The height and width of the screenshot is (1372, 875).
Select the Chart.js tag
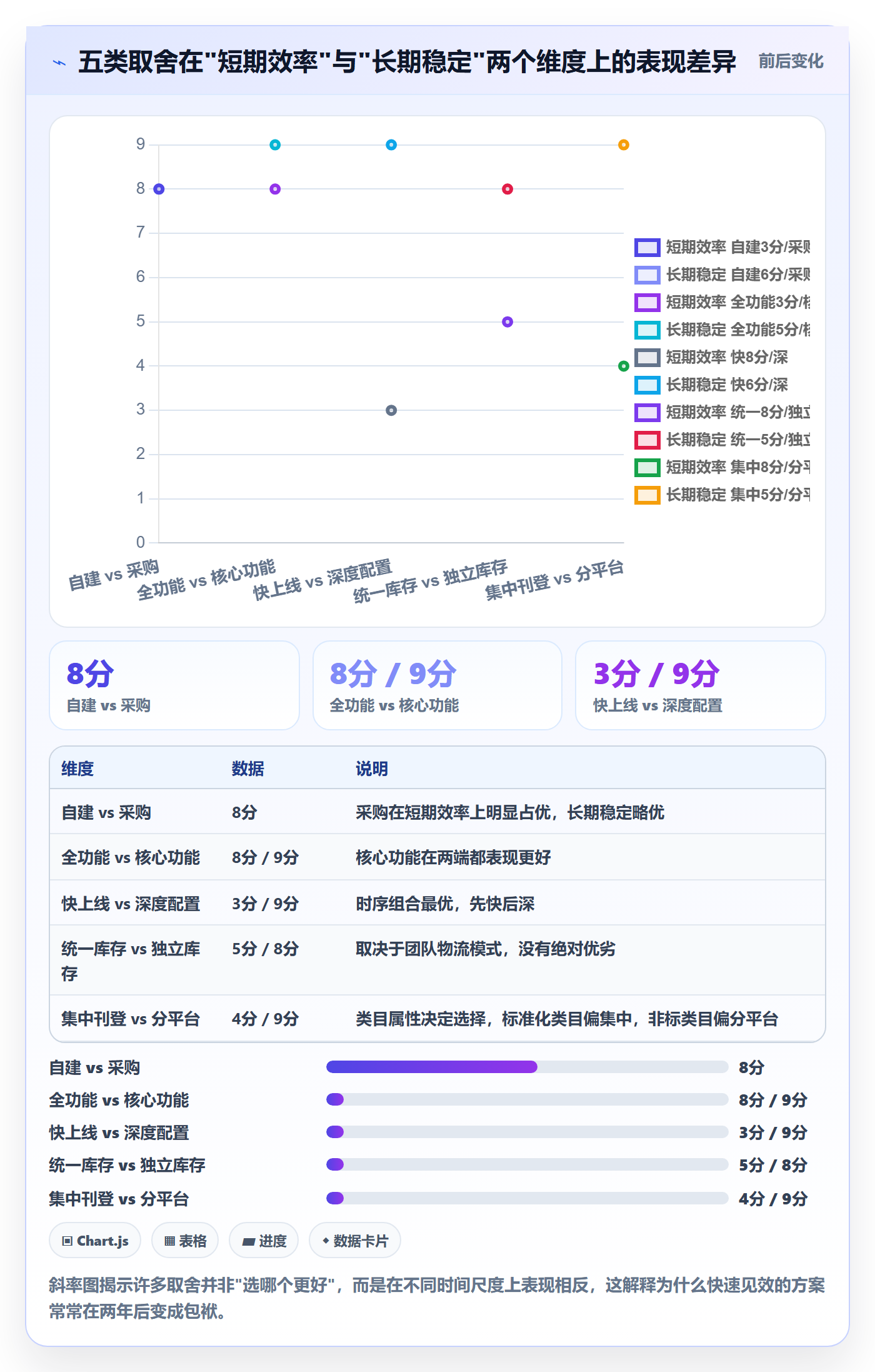click(95, 1241)
